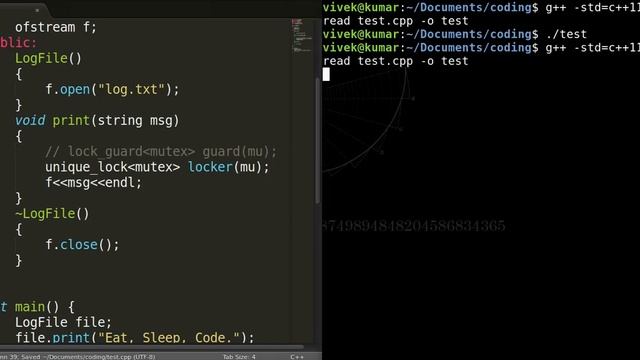Click the 'void print(string msg)' declaration

click(97, 120)
